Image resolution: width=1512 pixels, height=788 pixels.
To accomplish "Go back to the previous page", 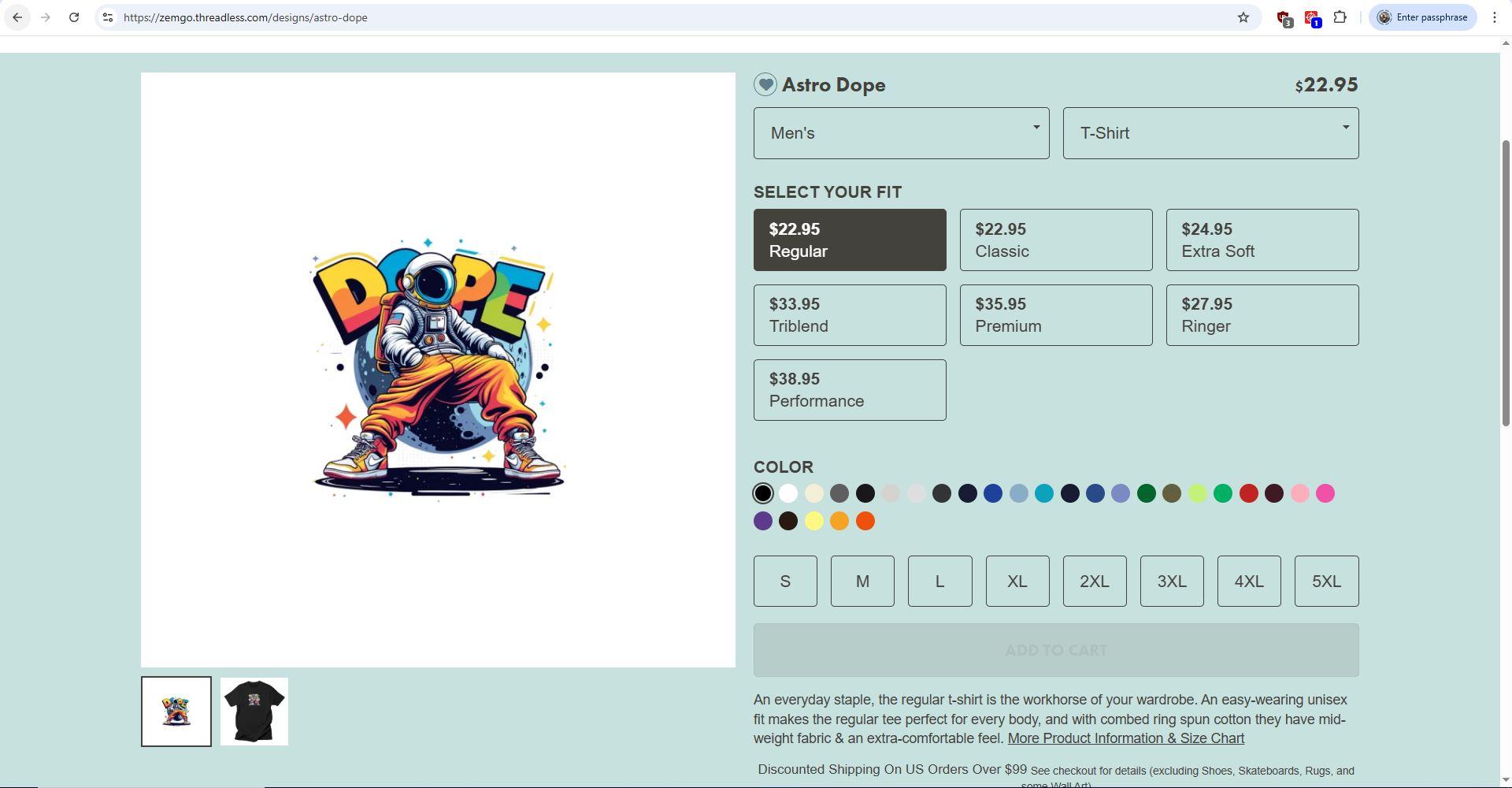I will coord(17,17).
